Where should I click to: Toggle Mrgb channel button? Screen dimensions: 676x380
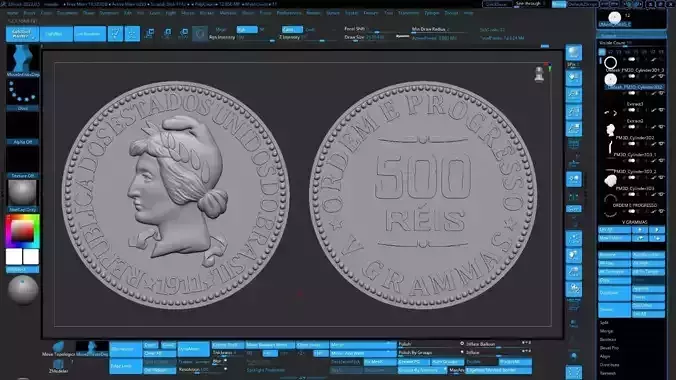point(221,29)
